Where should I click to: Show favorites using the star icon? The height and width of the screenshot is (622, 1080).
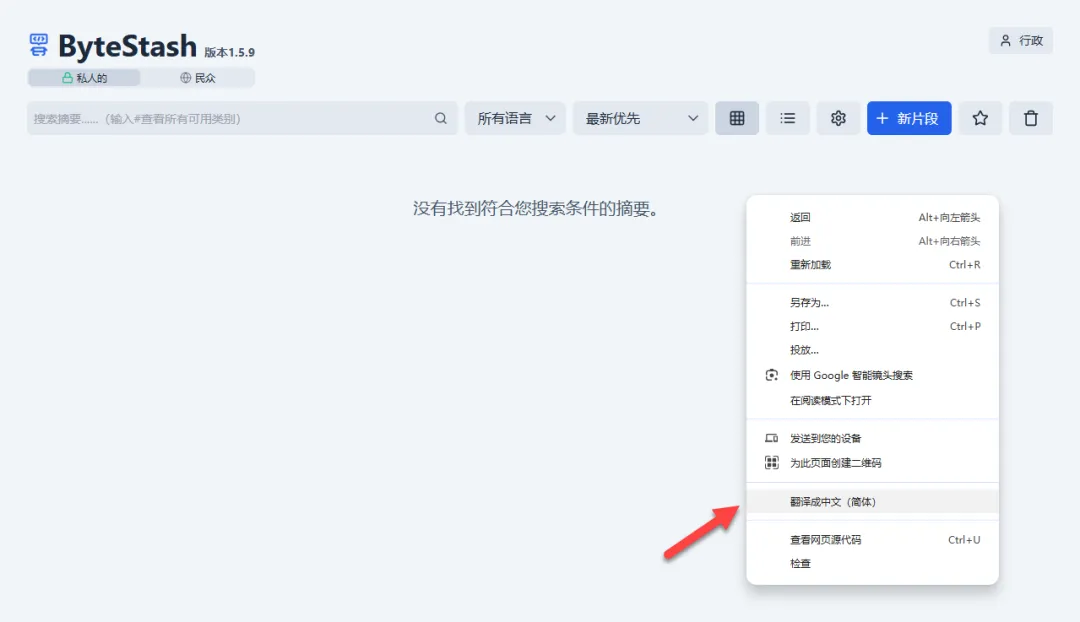click(x=980, y=118)
